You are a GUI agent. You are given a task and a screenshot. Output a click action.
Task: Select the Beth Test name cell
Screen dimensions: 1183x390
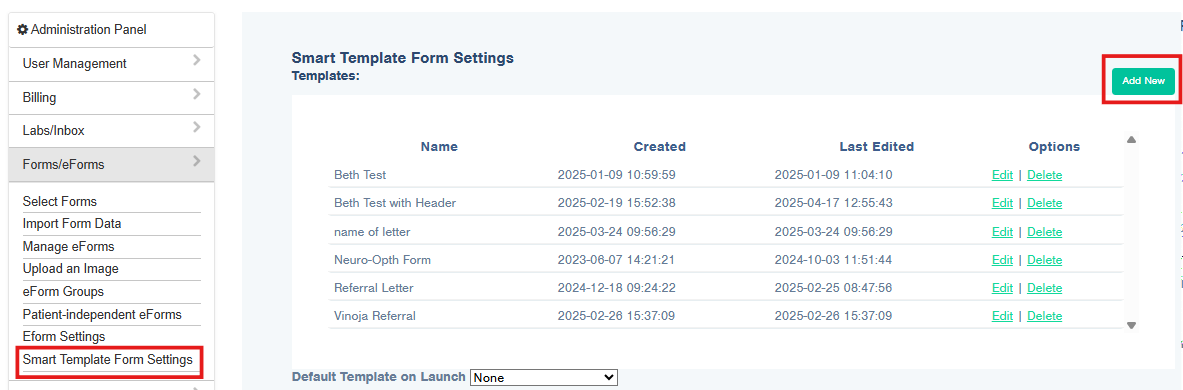[x=360, y=175]
